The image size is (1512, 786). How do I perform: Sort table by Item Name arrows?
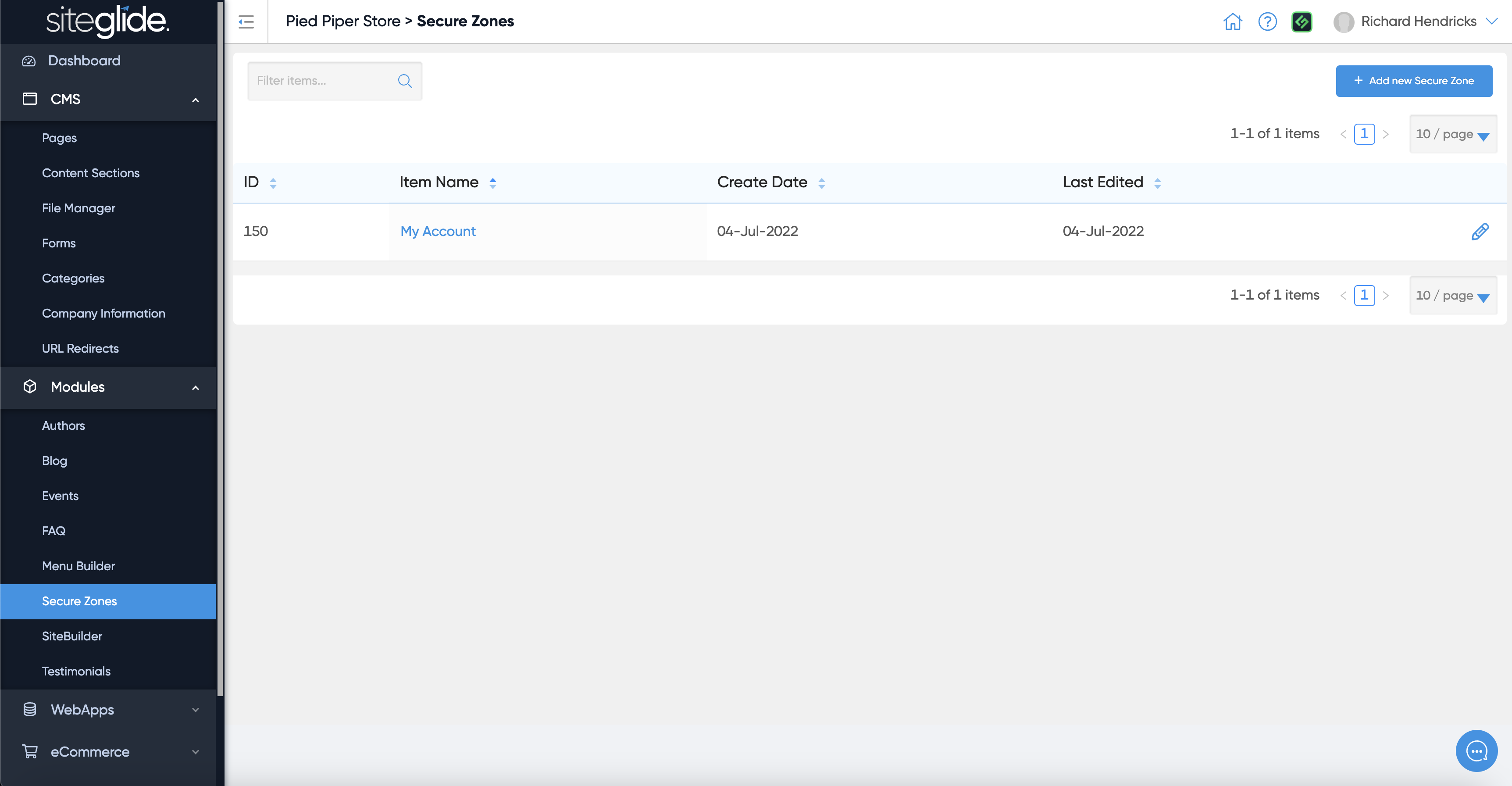492,182
